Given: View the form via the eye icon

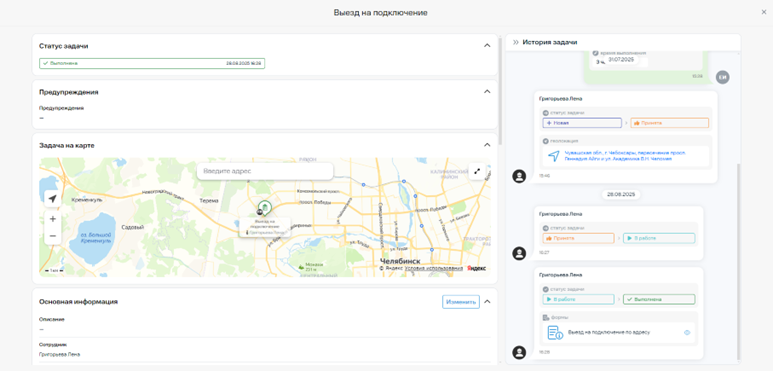Looking at the screenshot, I should point(686,333).
